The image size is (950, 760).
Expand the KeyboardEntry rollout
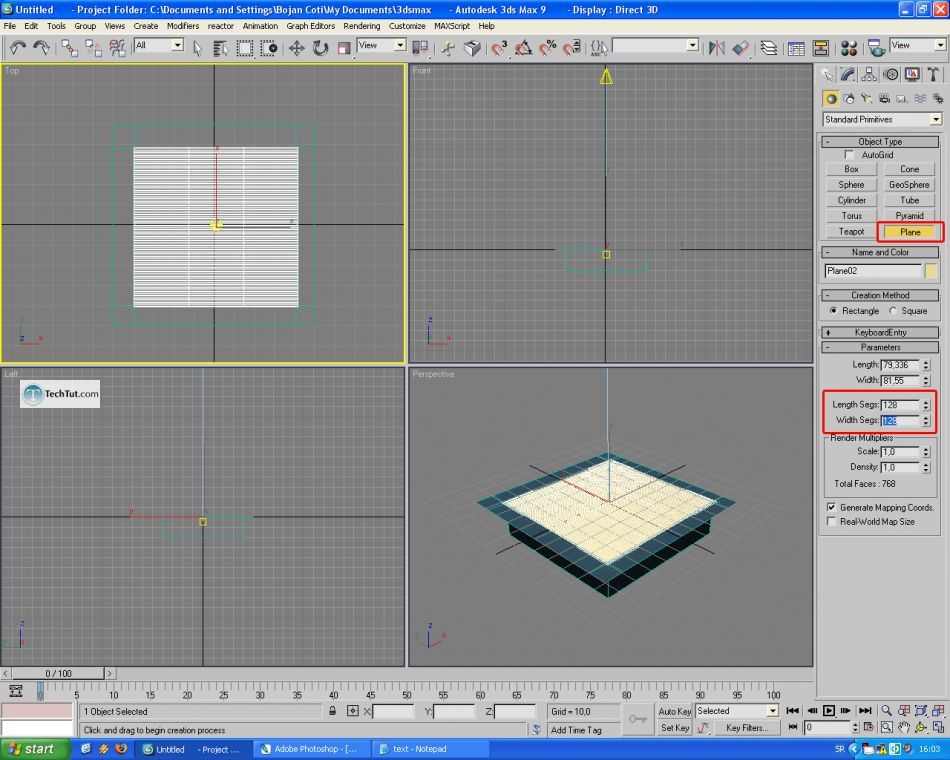point(880,332)
